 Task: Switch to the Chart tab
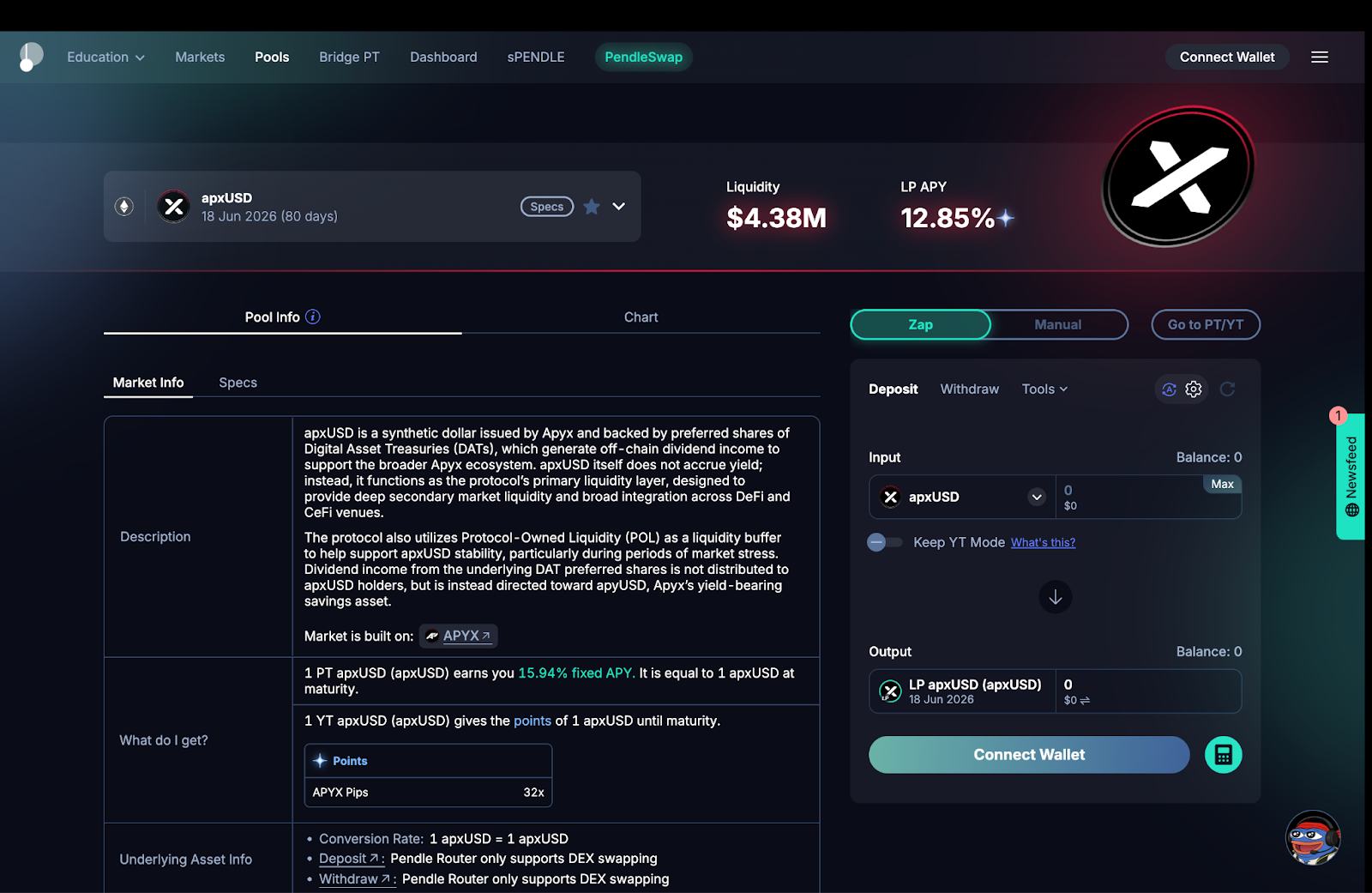(x=641, y=317)
